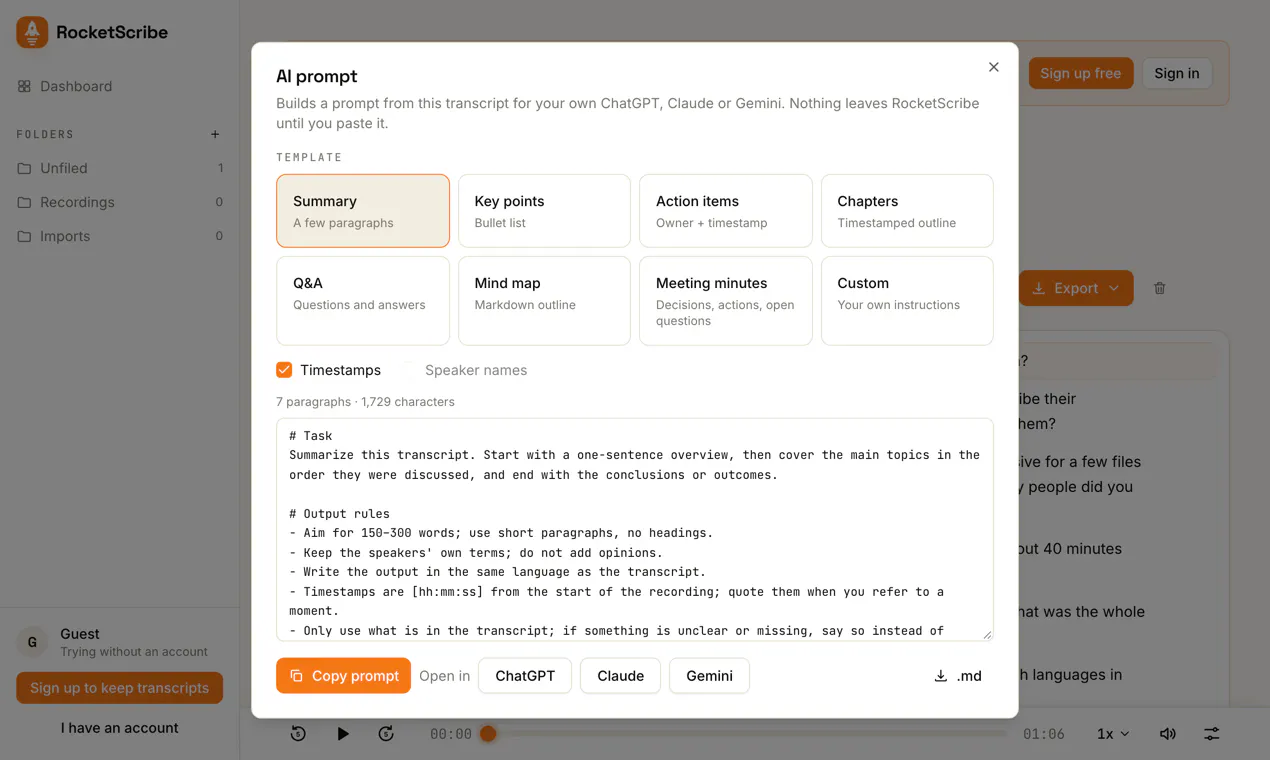Open the prompt in ChatGPT
1270x760 pixels.
coord(525,676)
